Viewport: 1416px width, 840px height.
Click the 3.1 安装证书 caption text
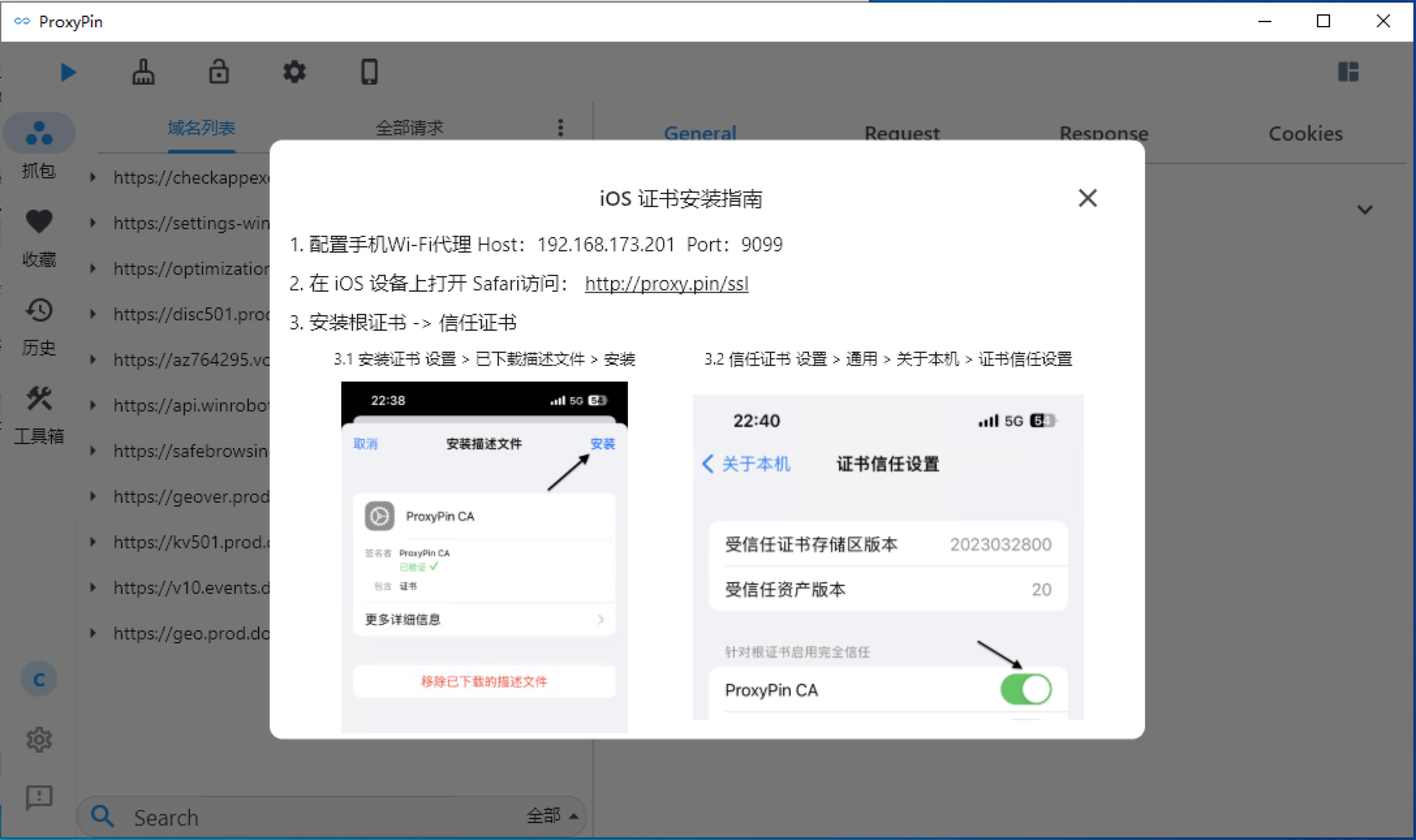[485, 359]
